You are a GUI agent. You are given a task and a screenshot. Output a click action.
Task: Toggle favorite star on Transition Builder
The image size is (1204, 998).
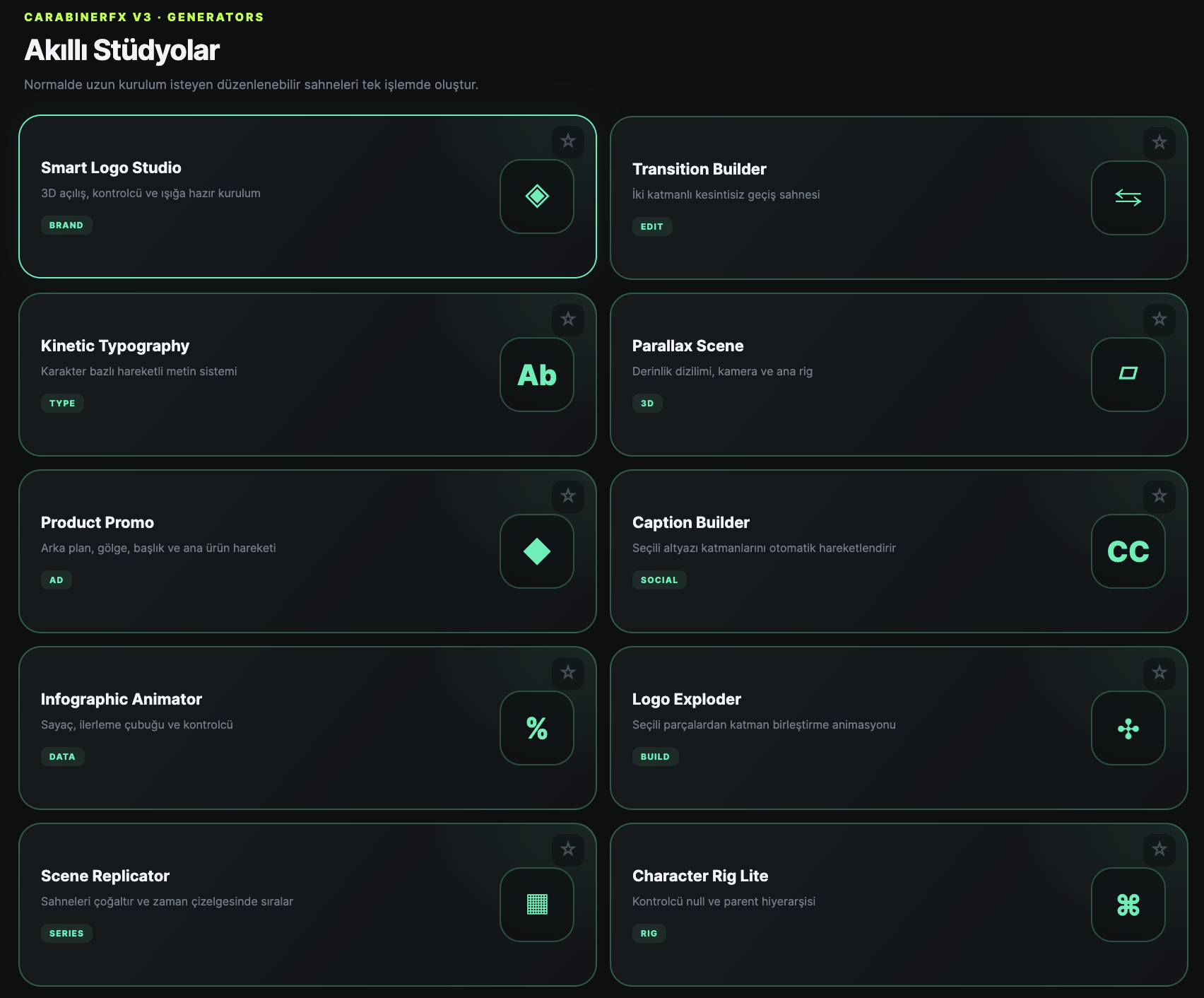tap(1159, 143)
